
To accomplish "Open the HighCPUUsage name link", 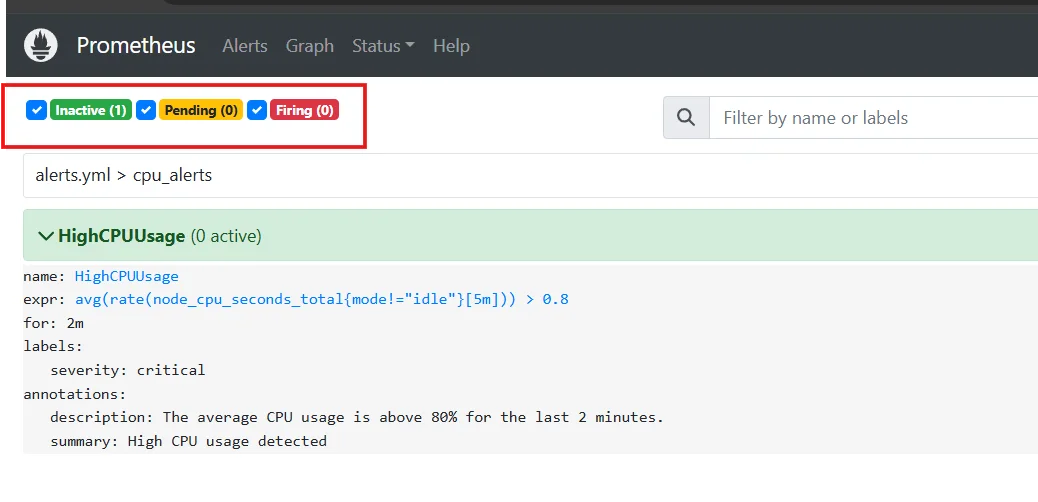I will [126, 276].
